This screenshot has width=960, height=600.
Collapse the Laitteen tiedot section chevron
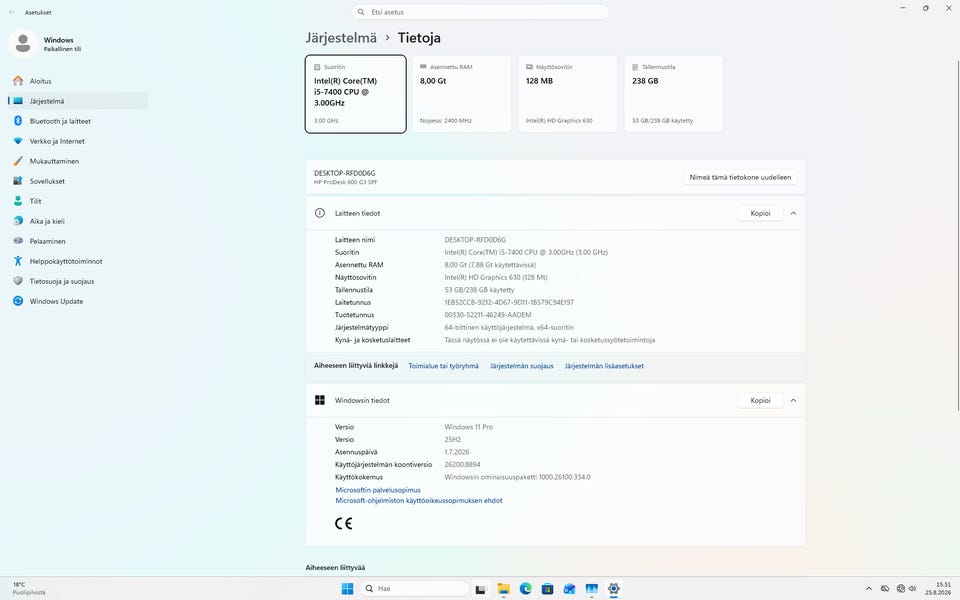[793, 213]
